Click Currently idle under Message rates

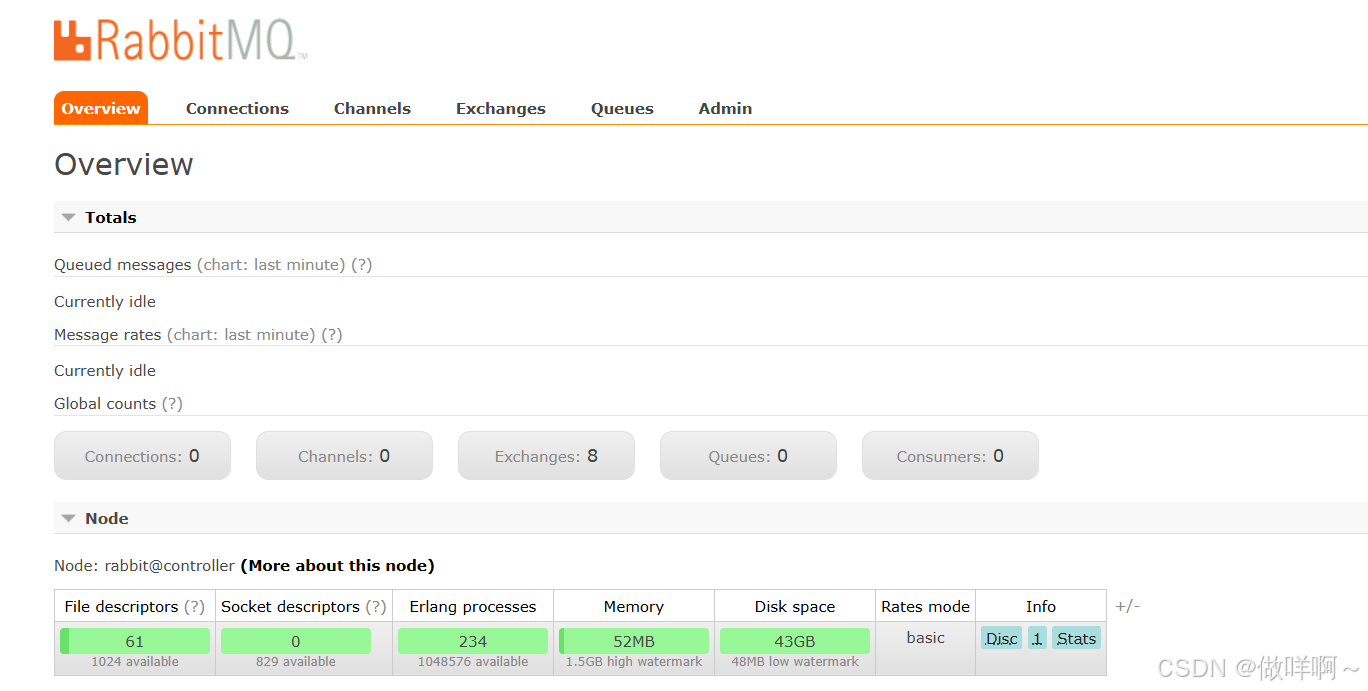coord(105,370)
